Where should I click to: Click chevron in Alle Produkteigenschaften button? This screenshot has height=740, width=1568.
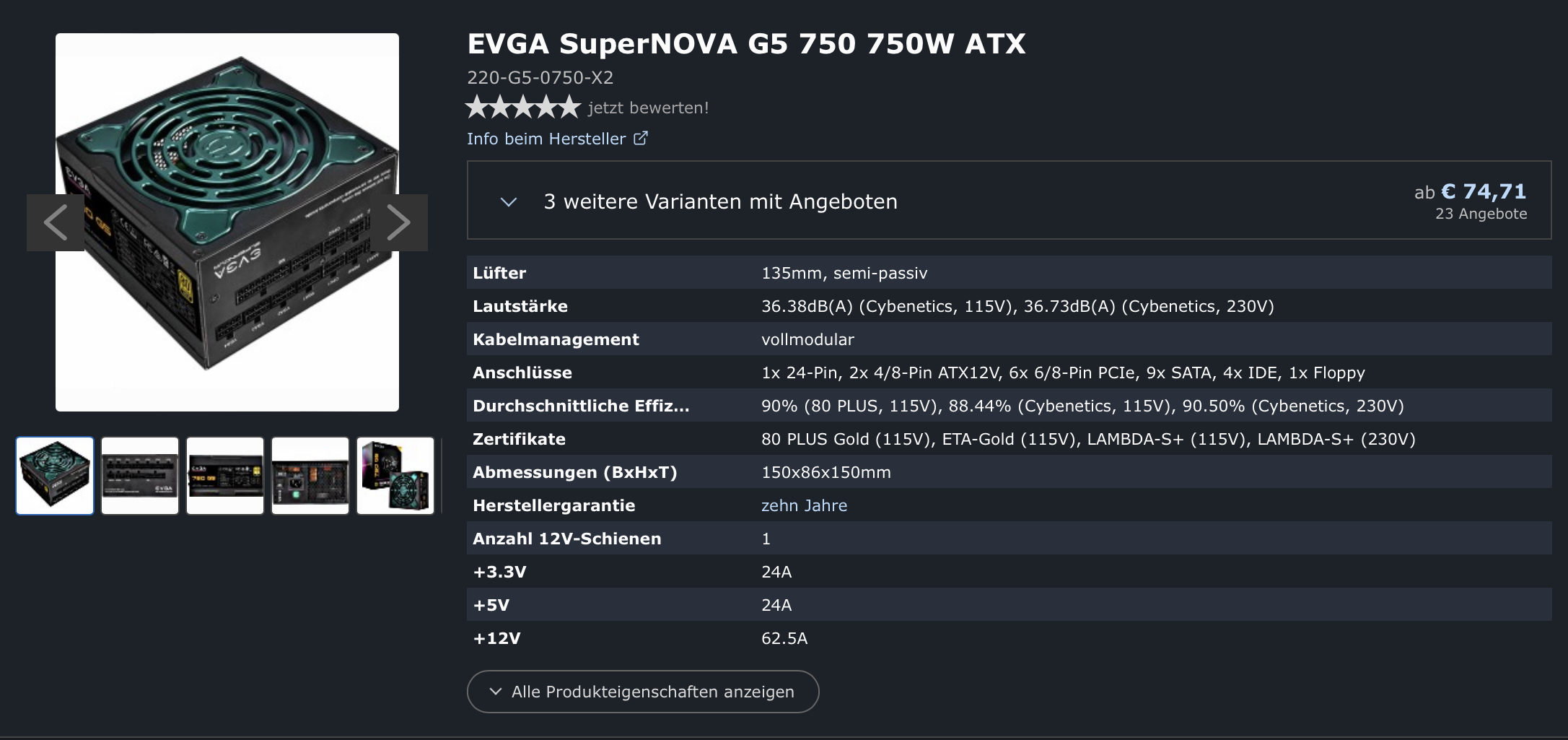(495, 692)
